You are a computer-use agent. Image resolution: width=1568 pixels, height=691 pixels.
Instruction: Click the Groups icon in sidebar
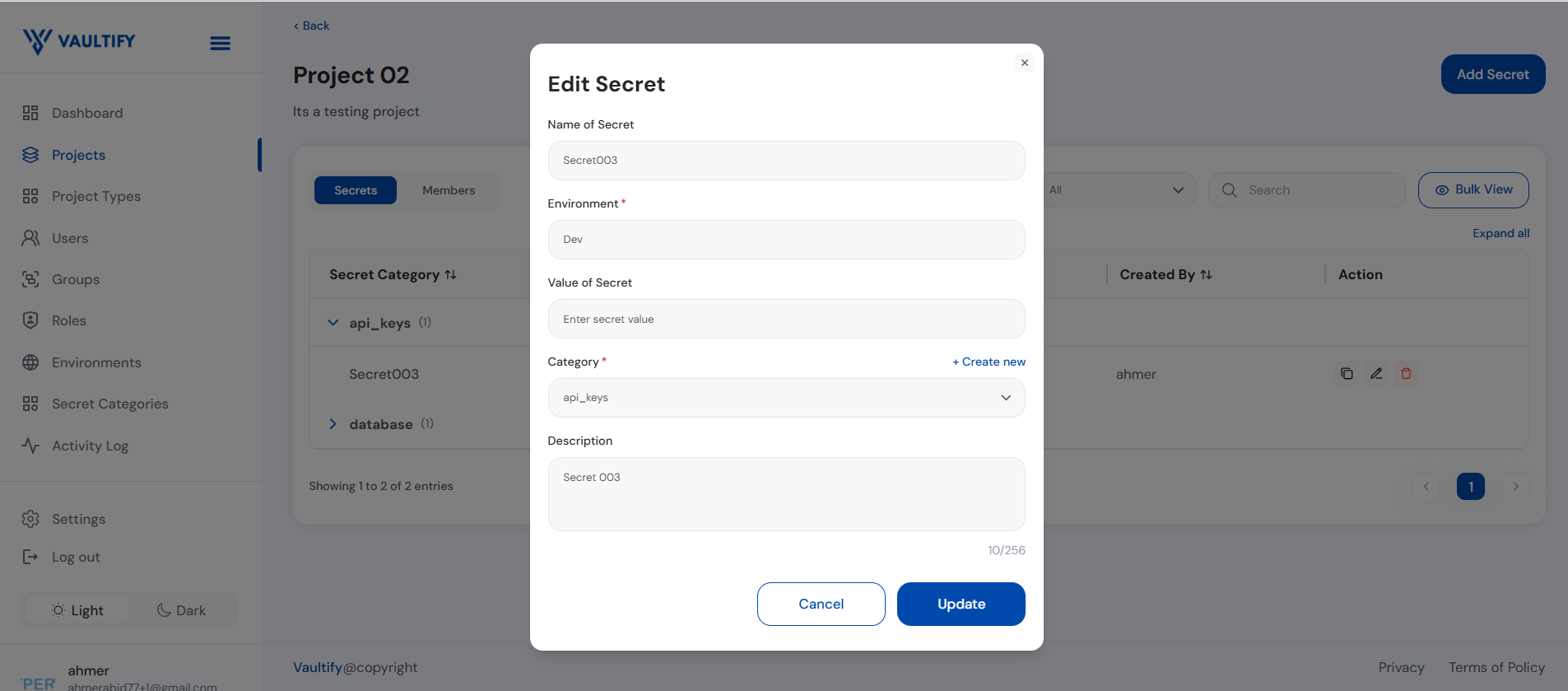(x=30, y=279)
